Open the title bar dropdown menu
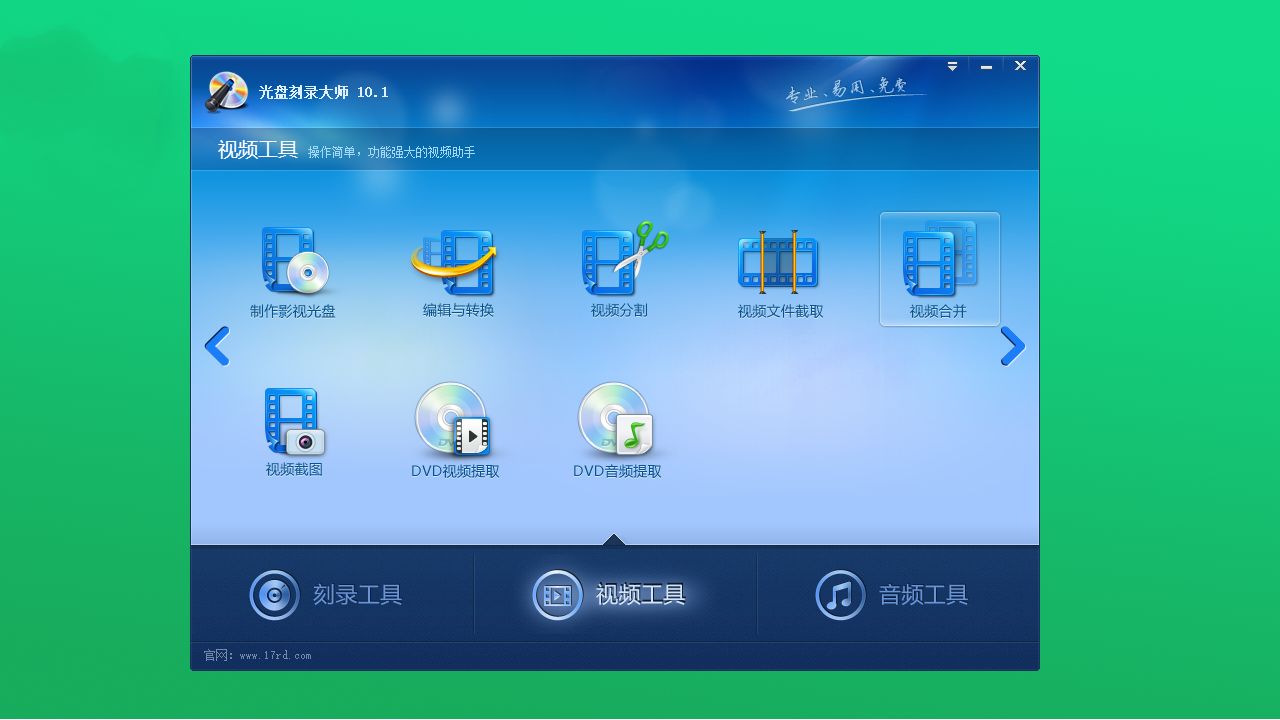1280x720 pixels. 952,66
